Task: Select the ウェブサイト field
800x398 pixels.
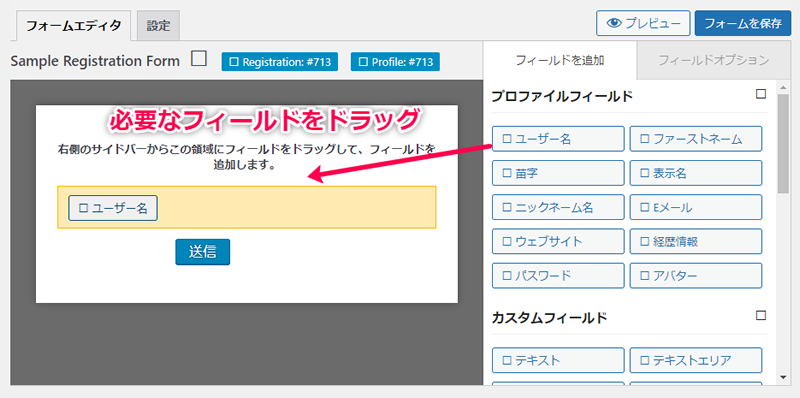Action: coord(558,241)
